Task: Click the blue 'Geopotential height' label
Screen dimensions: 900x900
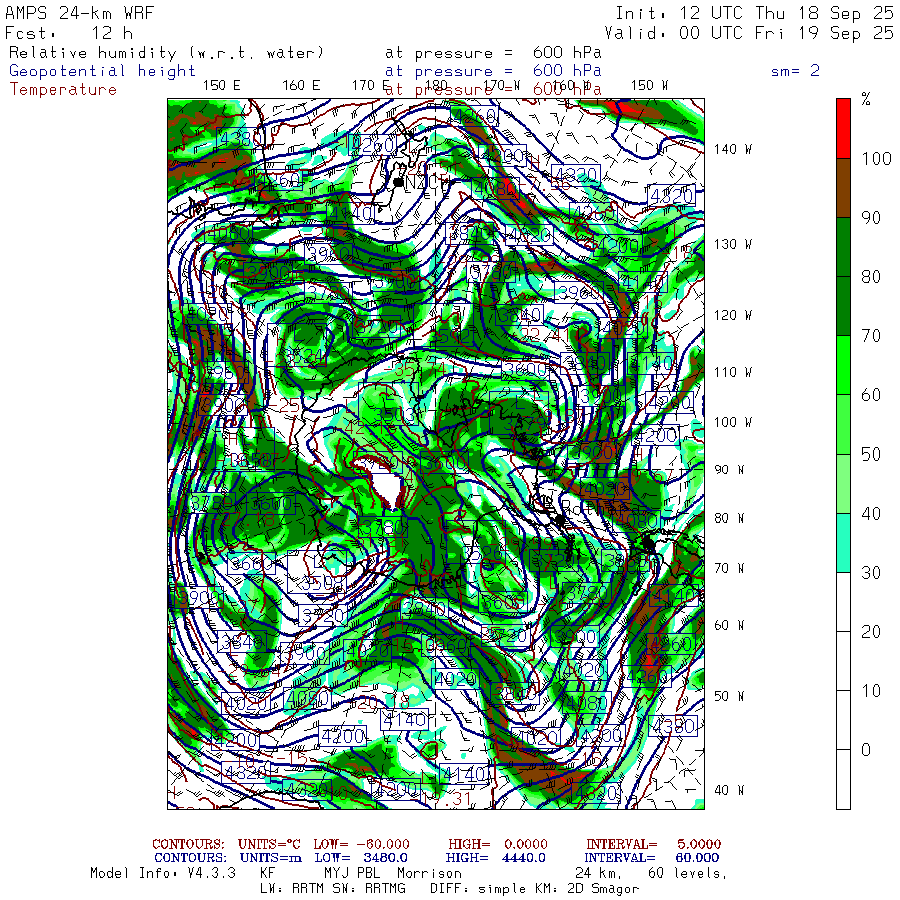Action: 102,71
